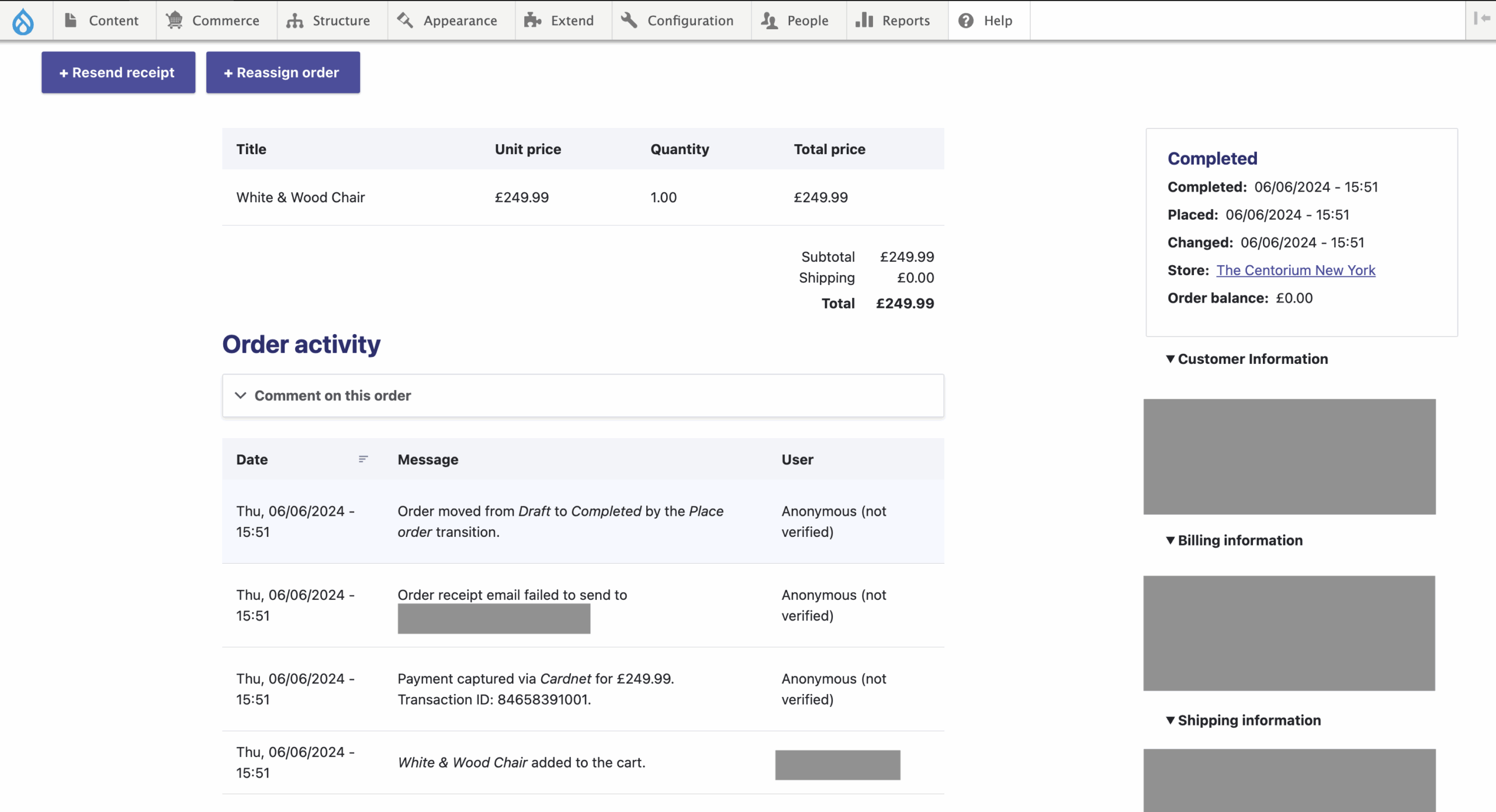Open the Help menu item

click(x=989, y=20)
